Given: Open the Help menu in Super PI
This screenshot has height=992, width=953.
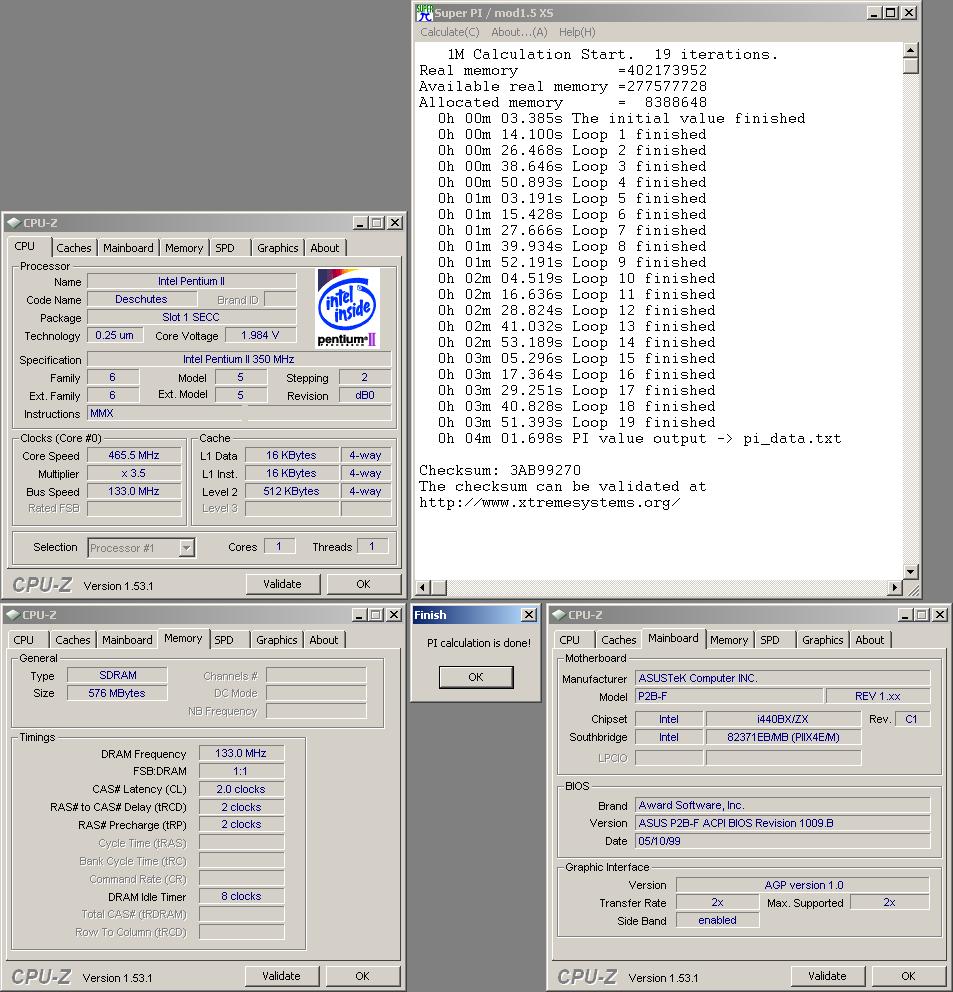Looking at the screenshot, I should click(576, 32).
